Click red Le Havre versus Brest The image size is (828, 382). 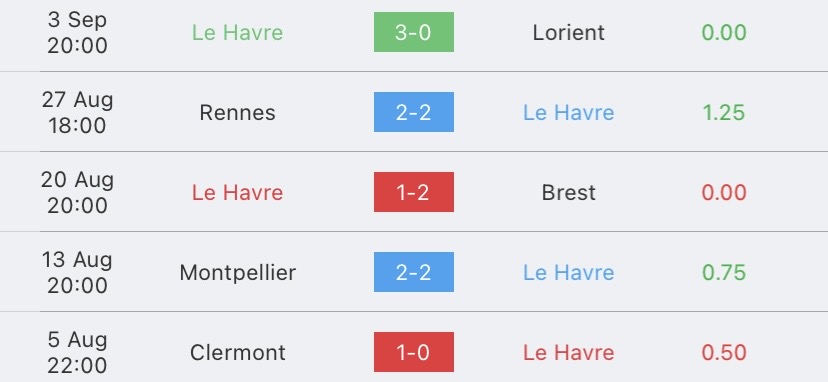(238, 192)
